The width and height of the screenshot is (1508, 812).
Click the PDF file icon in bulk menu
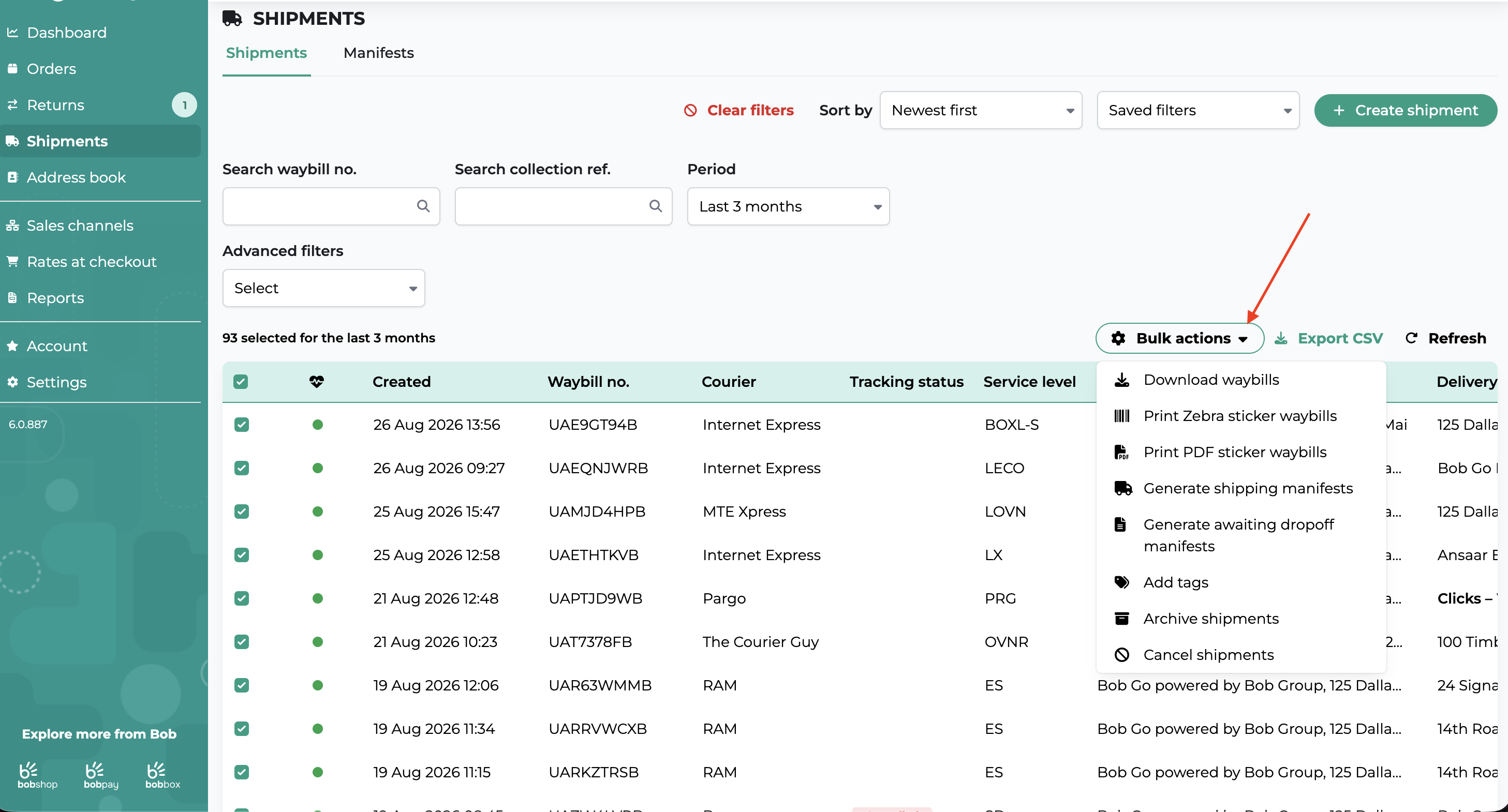(x=1121, y=452)
